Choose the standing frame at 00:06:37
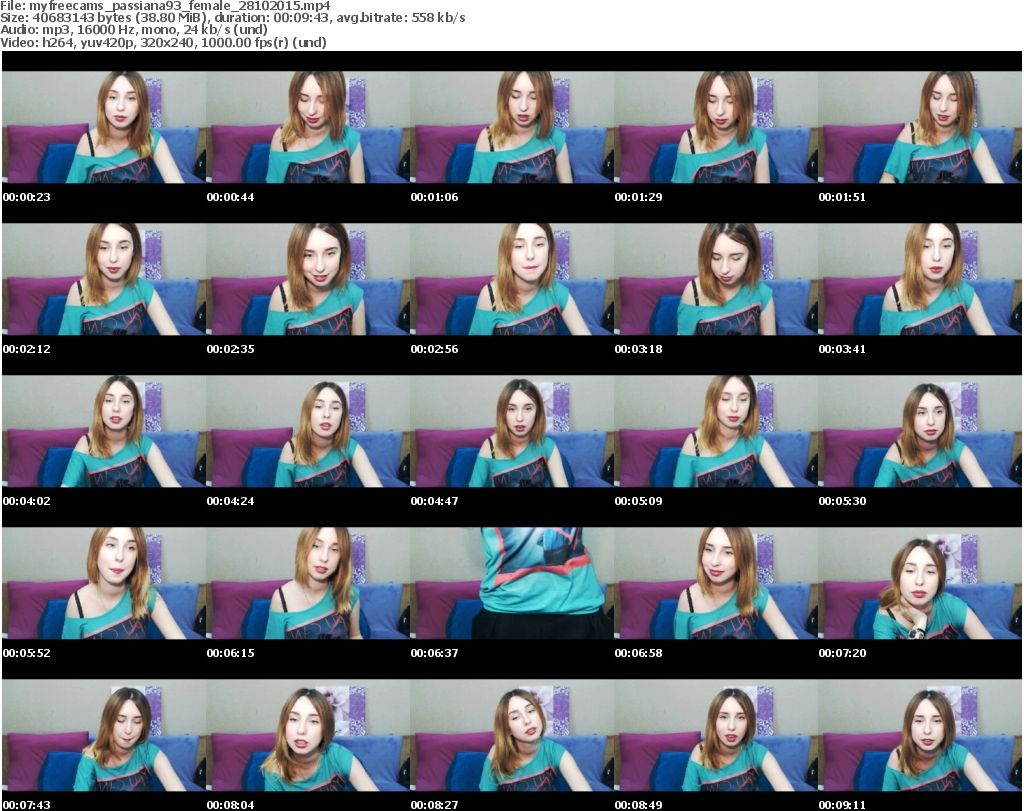This screenshot has height=811, width=1024. (x=512, y=583)
